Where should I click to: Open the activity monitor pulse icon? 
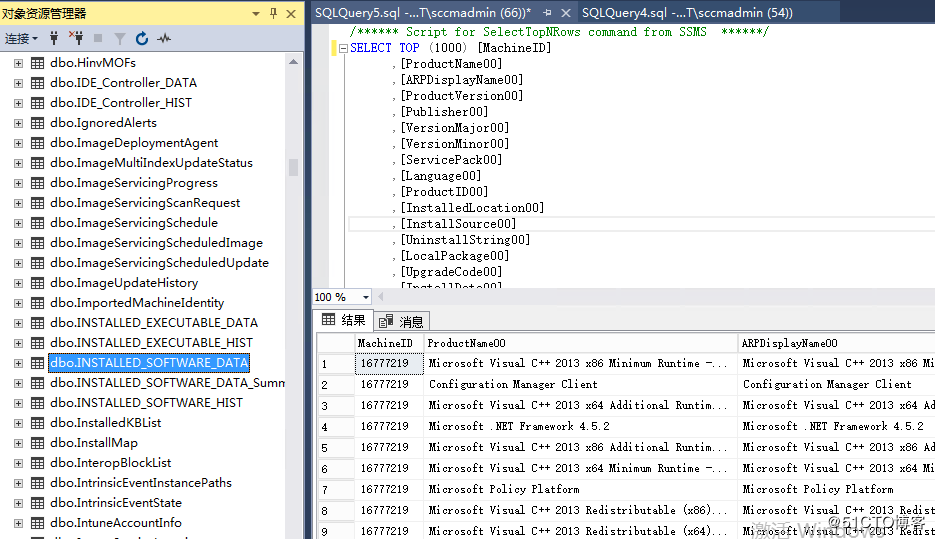[x=164, y=39]
